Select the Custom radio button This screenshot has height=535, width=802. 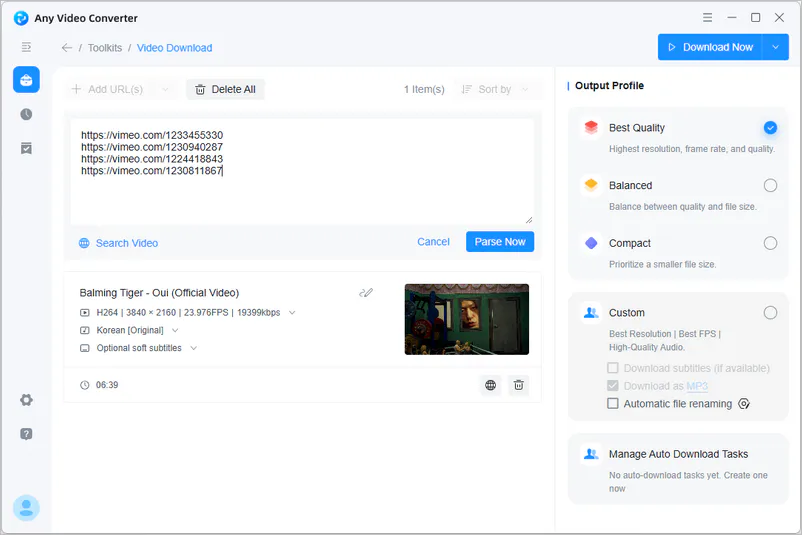point(770,313)
